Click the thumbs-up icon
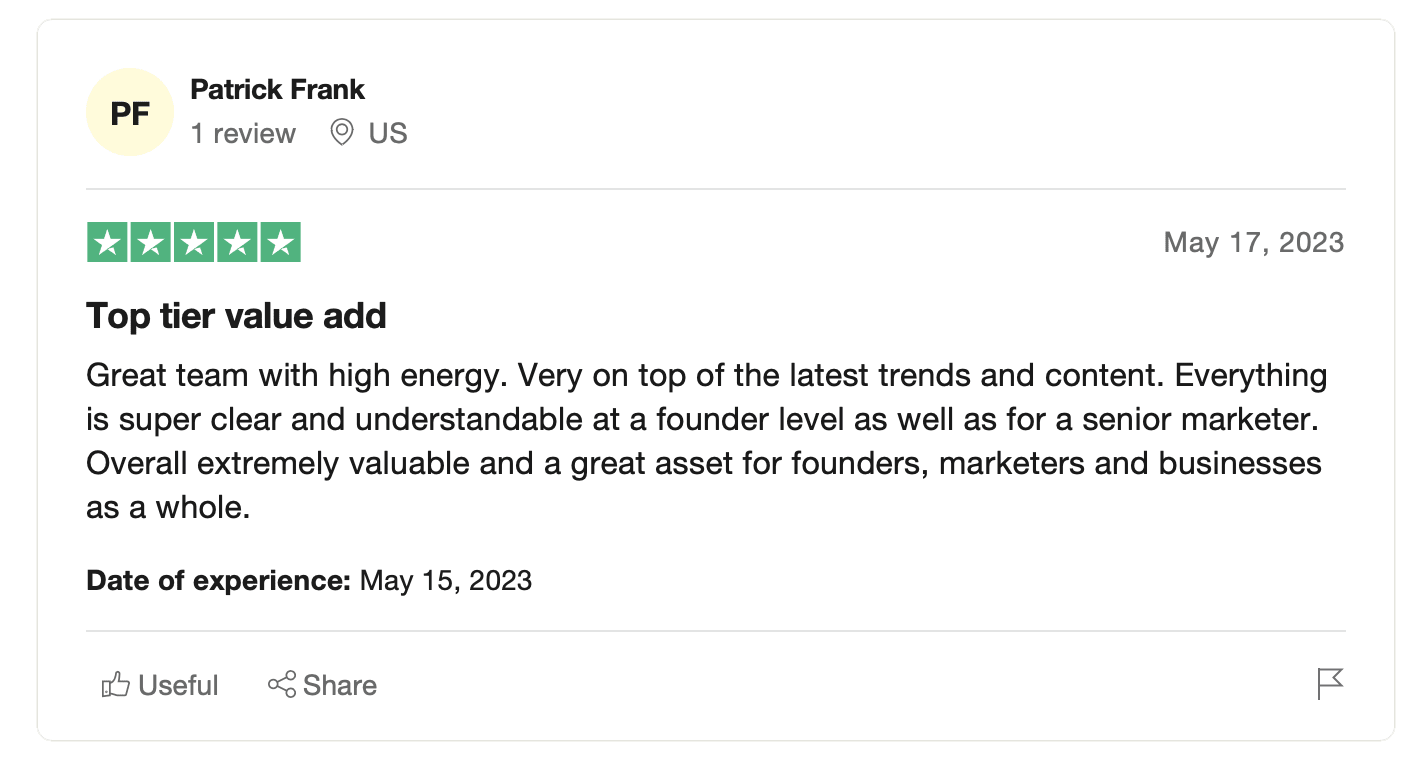The image size is (1420, 762). (x=116, y=685)
